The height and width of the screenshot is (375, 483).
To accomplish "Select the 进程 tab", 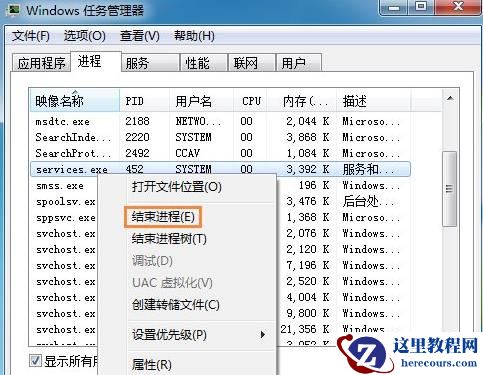I will click(96, 61).
